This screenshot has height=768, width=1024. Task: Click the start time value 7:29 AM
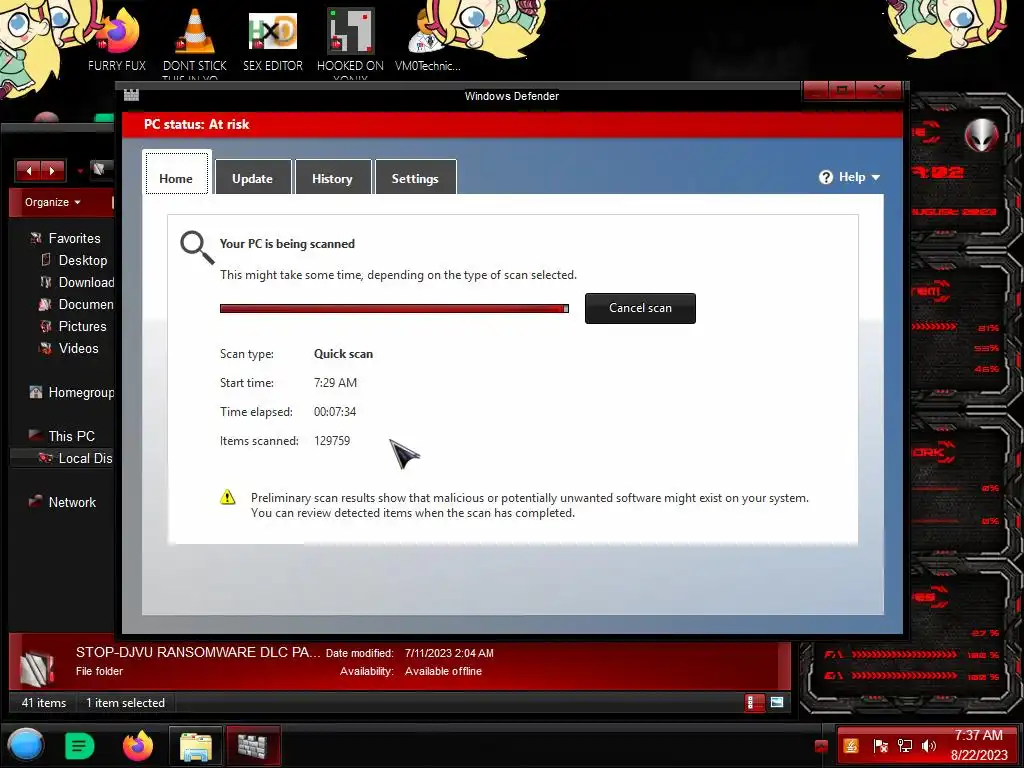335,383
